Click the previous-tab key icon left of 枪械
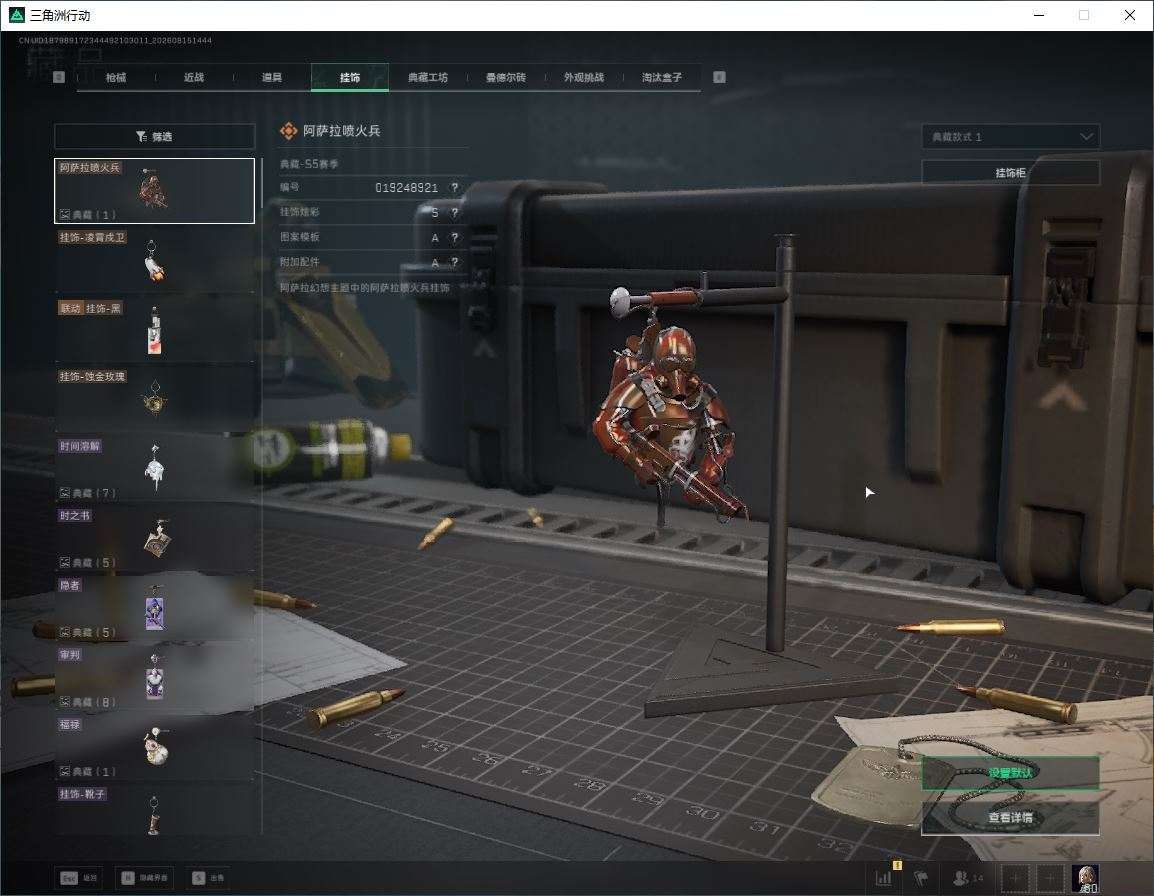 59,77
